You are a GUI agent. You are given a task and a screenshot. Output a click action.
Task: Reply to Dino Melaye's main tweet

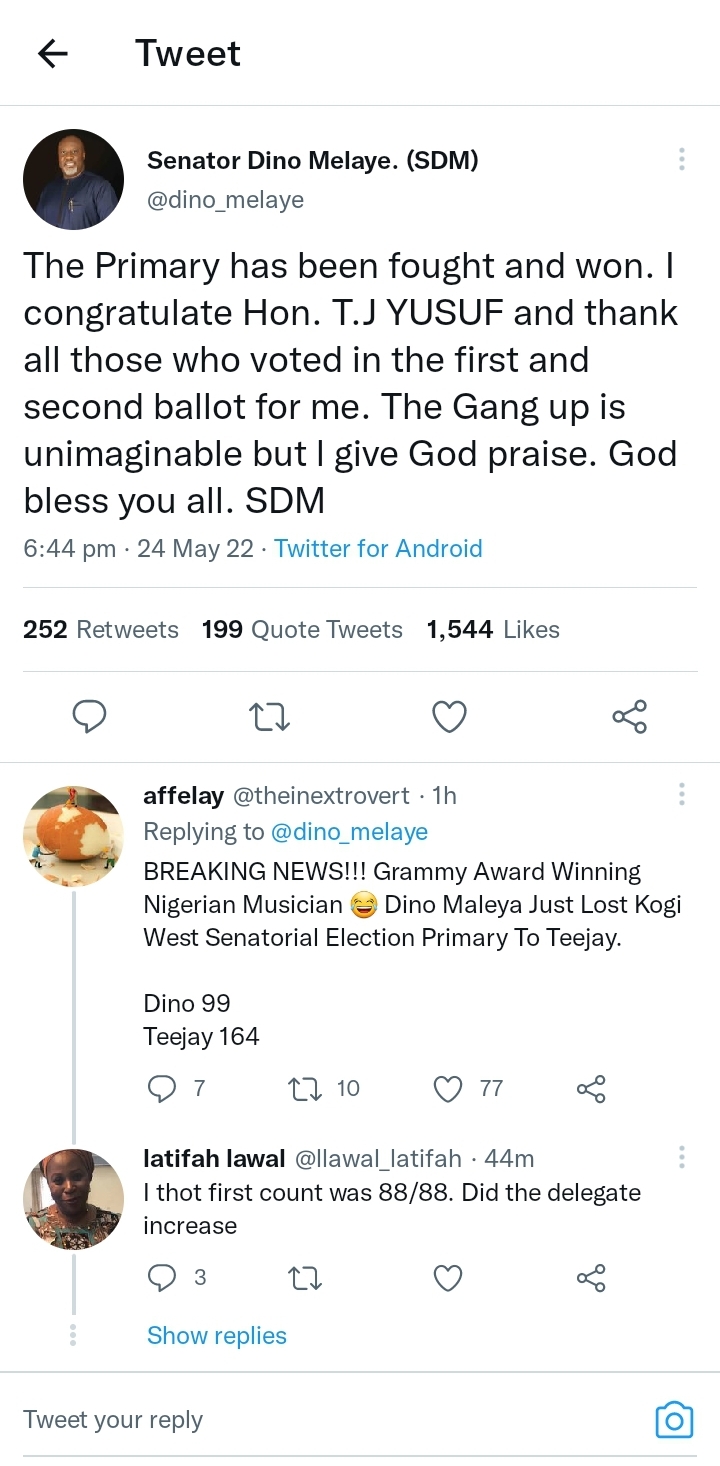90,716
